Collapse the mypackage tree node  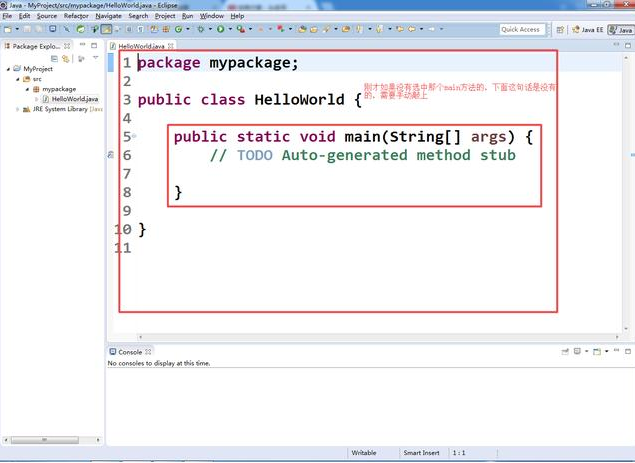[x=26, y=89]
